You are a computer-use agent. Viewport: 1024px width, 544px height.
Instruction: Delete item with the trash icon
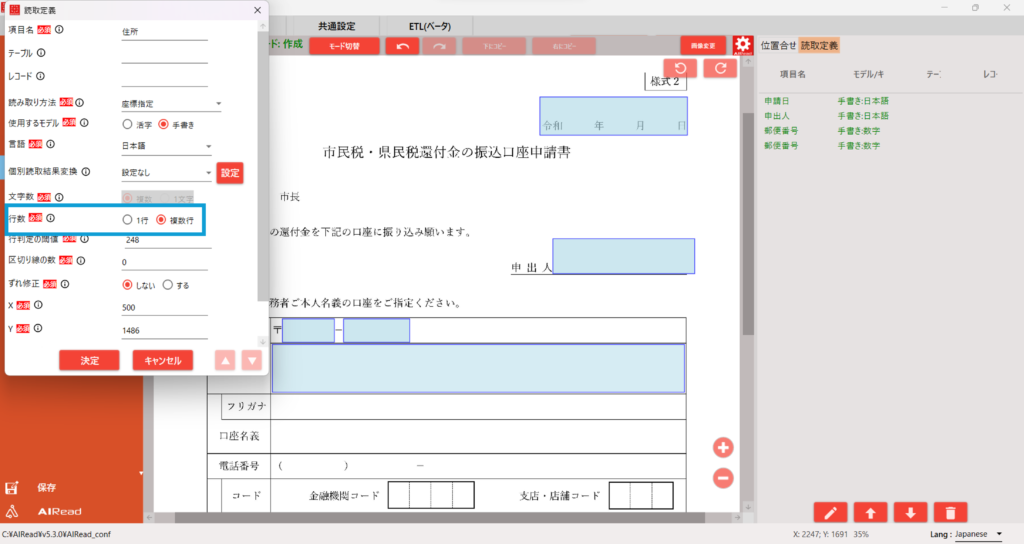[x=949, y=512]
